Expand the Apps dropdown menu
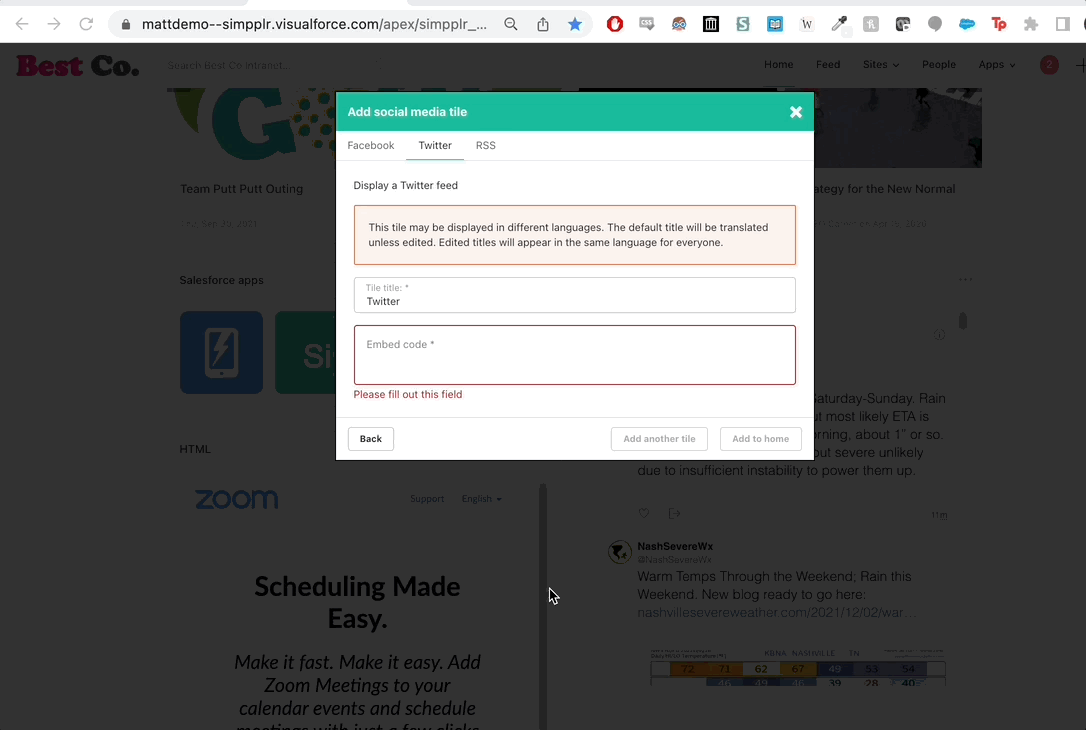1086x730 pixels. 996,65
